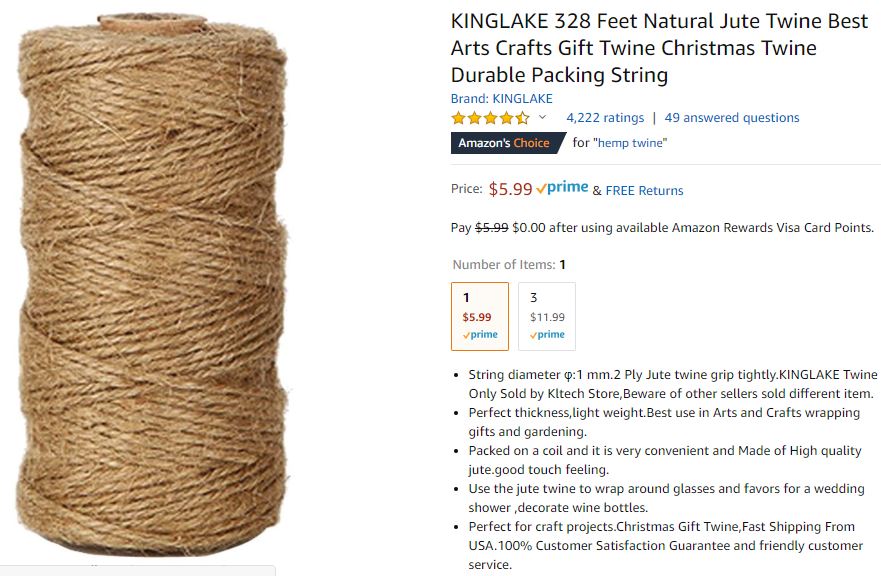The image size is (881, 576).
Task: Select the 1 item $5.99 option
Action: [480, 316]
